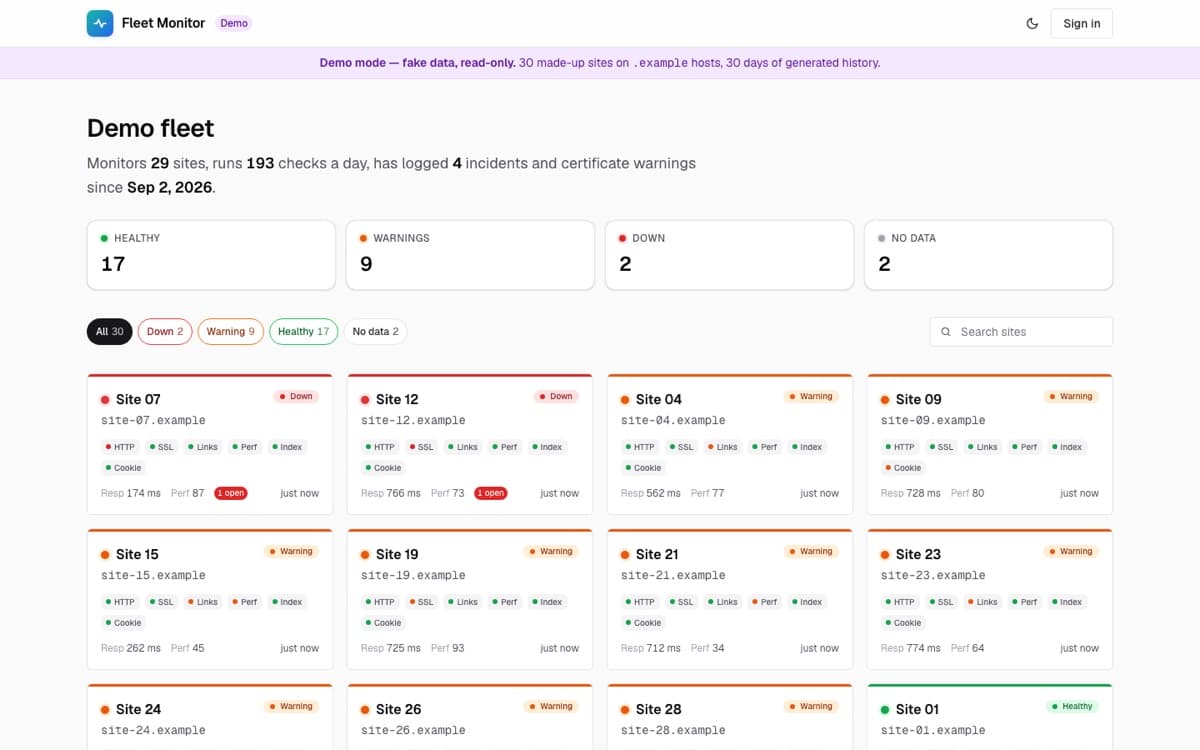Screen dimensions: 1200x750
Task: Open the HEALTHY 17 summary card
Action: [211, 255]
